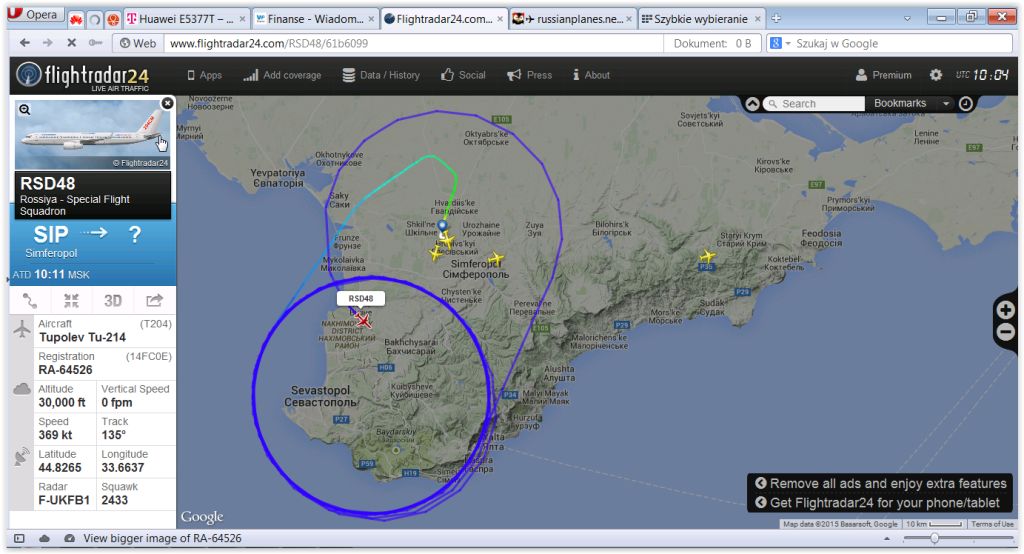
Task: Select the pinned loading-spinner tab
Action: pos(95,19)
